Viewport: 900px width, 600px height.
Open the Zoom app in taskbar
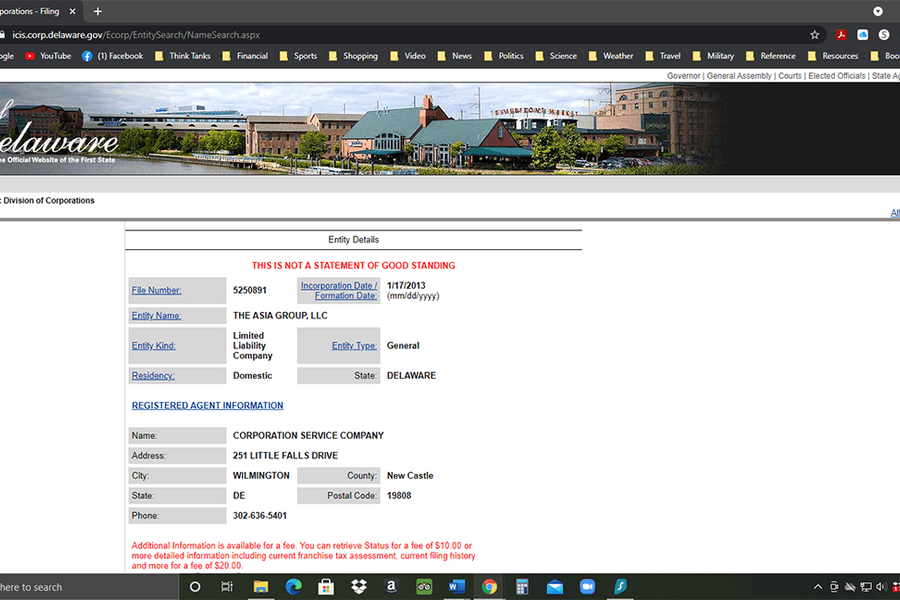587,587
